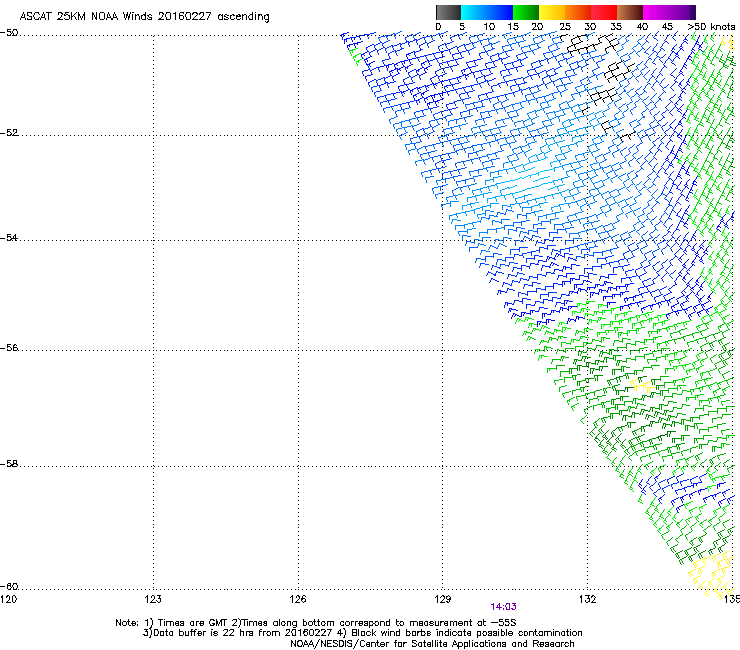Image resolution: width=740 pixels, height=650 pixels.
Task: Click the yellow wind barbs near 57S 133E
Action: pyautogui.click(x=642, y=385)
